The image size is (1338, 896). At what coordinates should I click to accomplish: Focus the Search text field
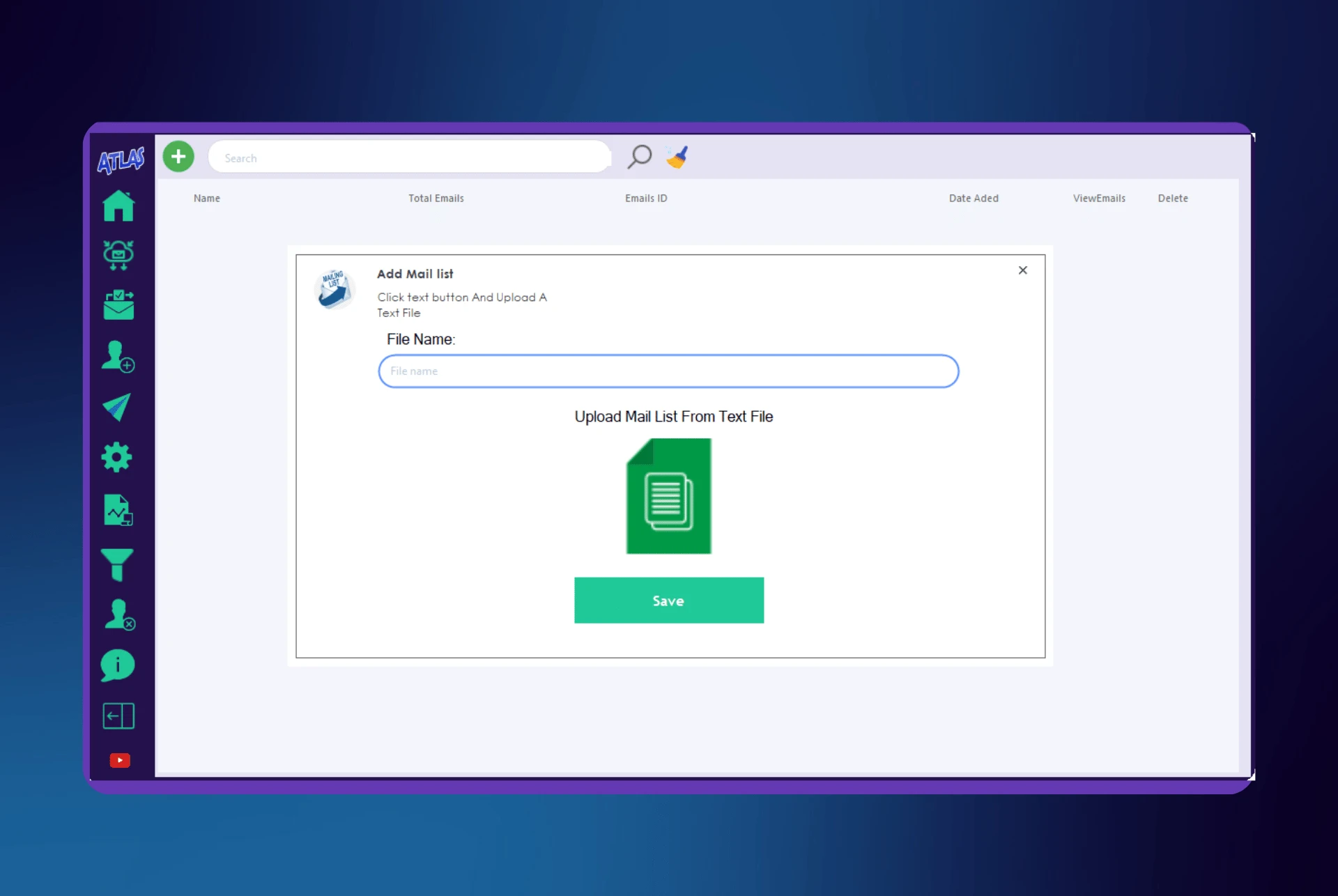[410, 158]
